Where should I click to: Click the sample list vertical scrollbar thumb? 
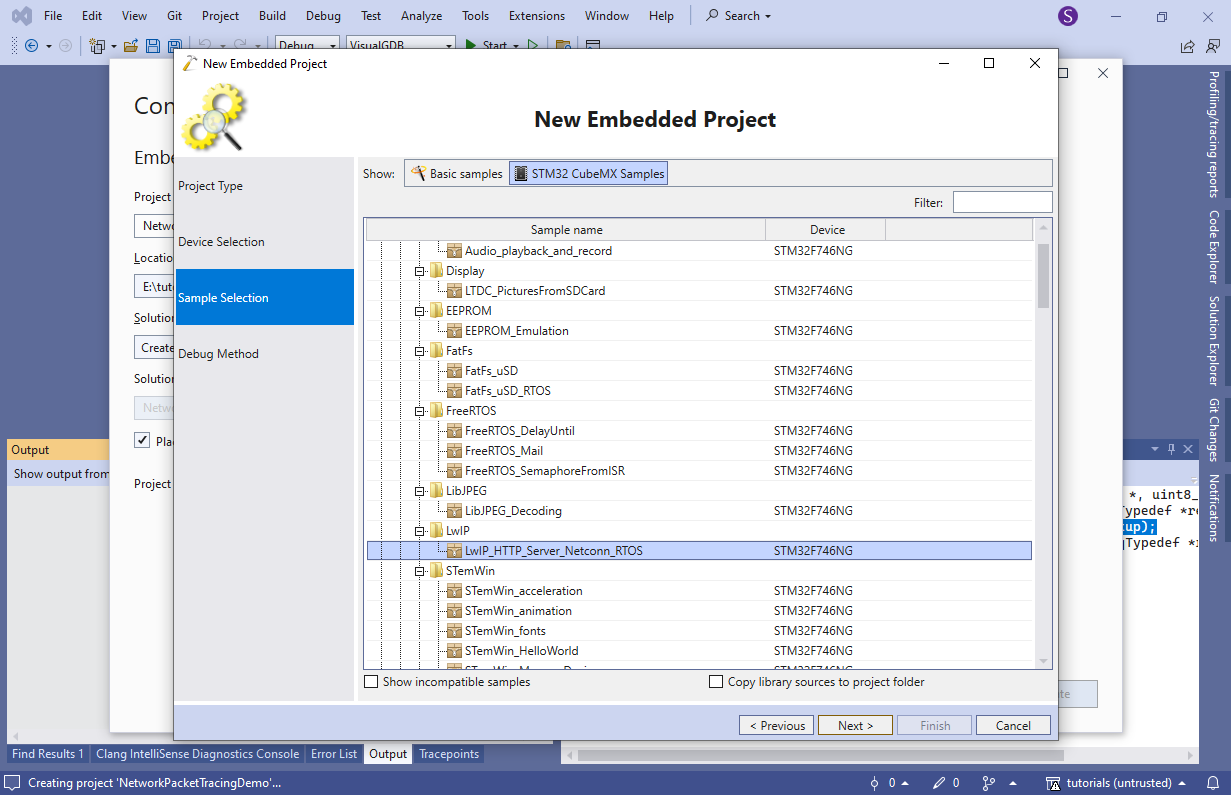click(x=1043, y=275)
